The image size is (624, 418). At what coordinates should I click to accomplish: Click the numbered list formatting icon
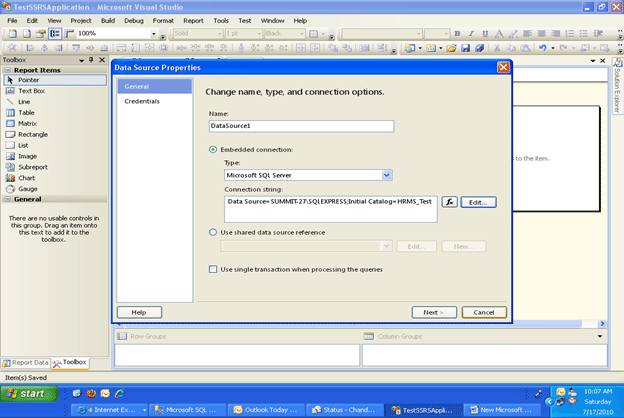[x=570, y=34]
